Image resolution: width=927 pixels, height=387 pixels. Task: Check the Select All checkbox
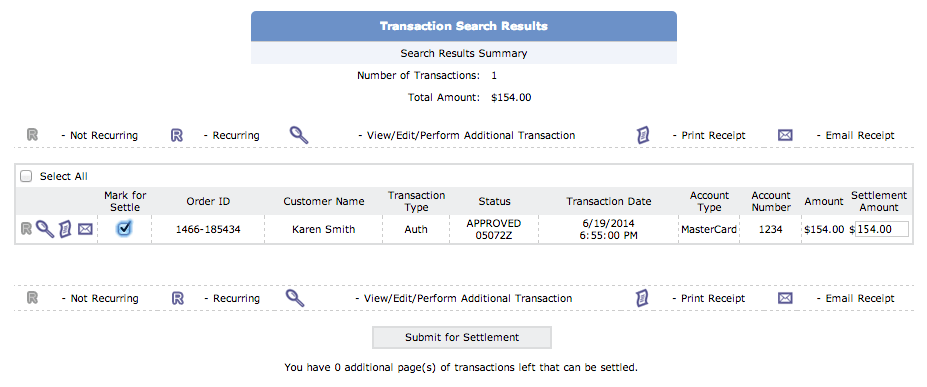tap(26, 176)
